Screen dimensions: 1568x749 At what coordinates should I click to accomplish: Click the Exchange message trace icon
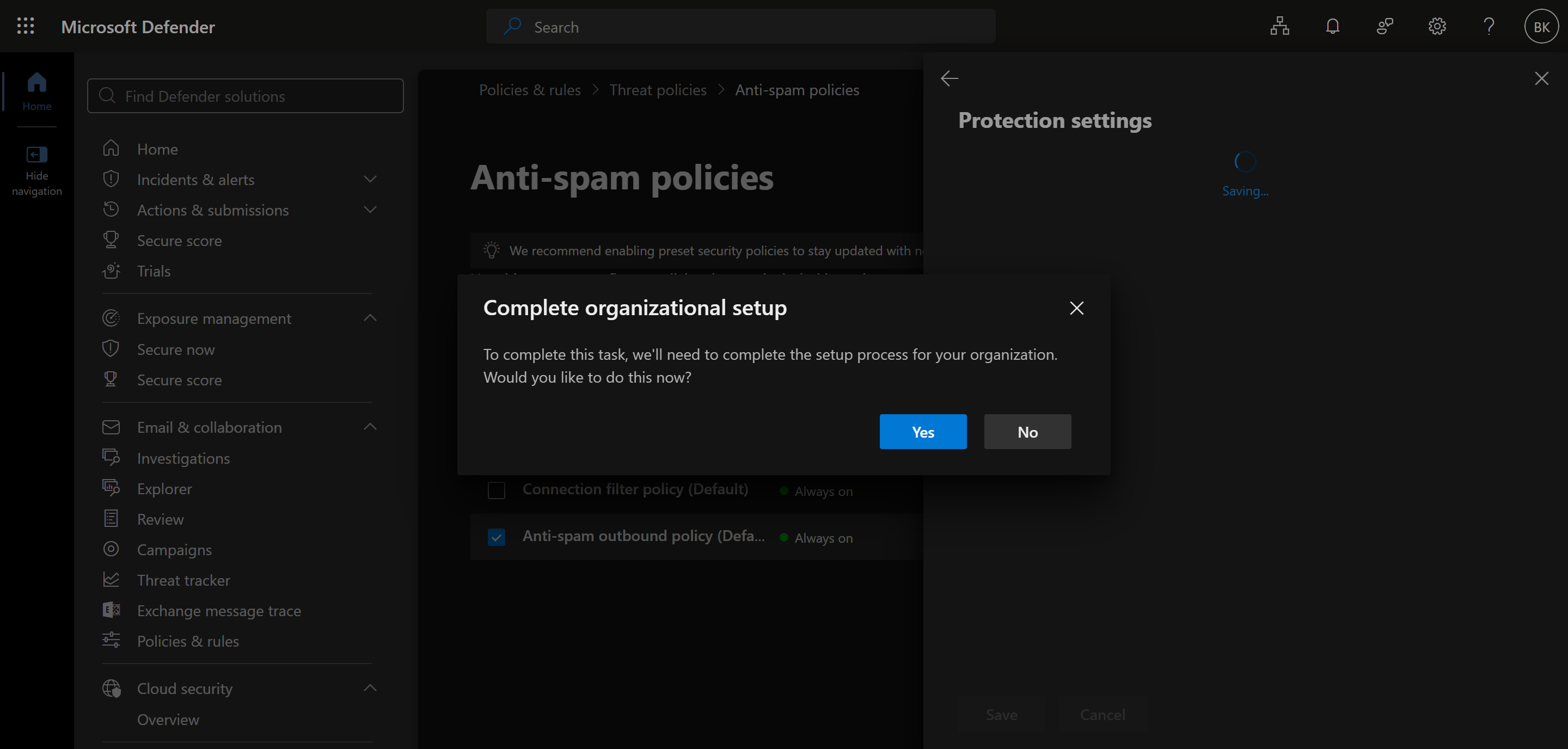click(111, 610)
